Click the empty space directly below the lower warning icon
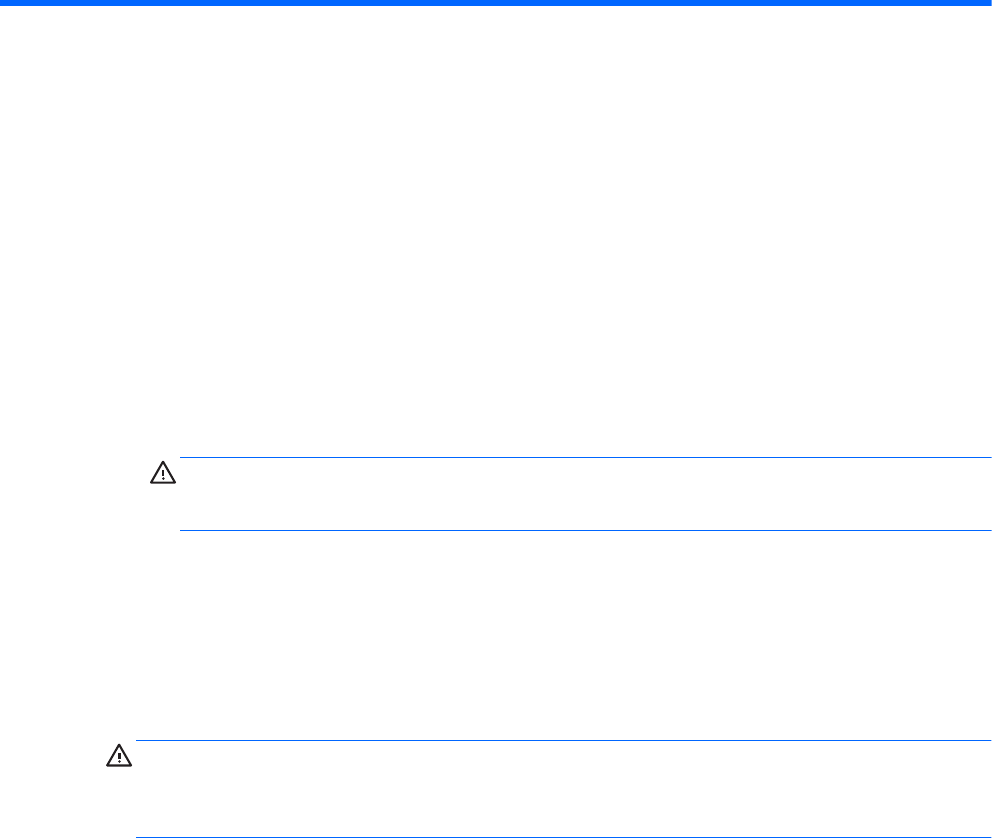The height and width of the screenshot is (838, 992). coord(118,800)
